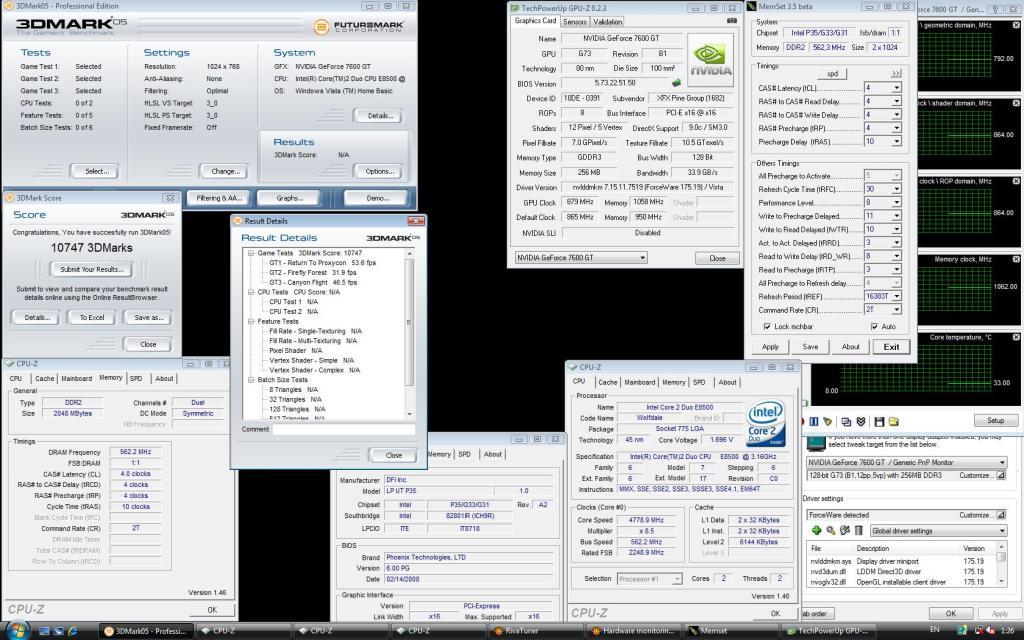Click Submit Your Results button

coord(91,269)
